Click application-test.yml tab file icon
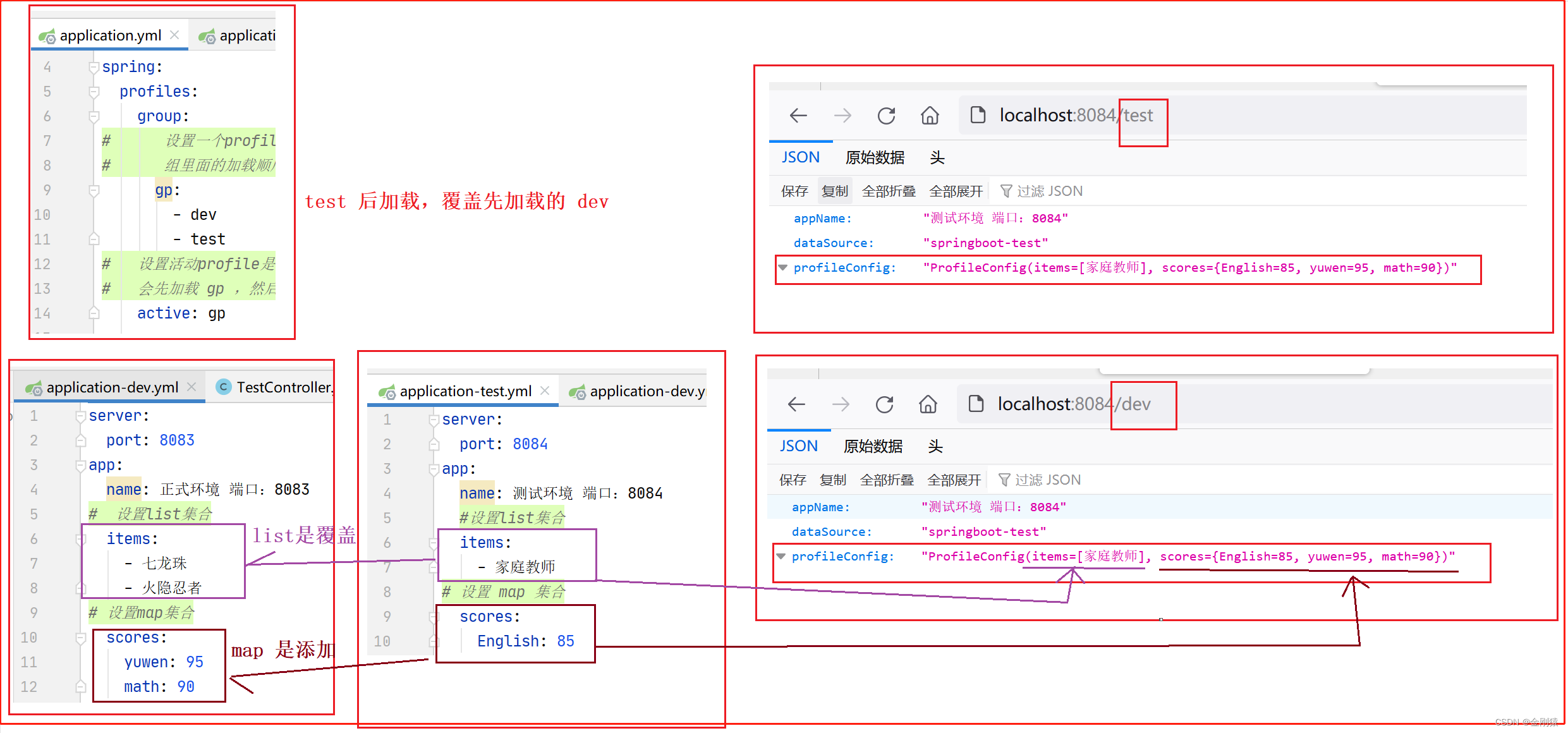 387,392
